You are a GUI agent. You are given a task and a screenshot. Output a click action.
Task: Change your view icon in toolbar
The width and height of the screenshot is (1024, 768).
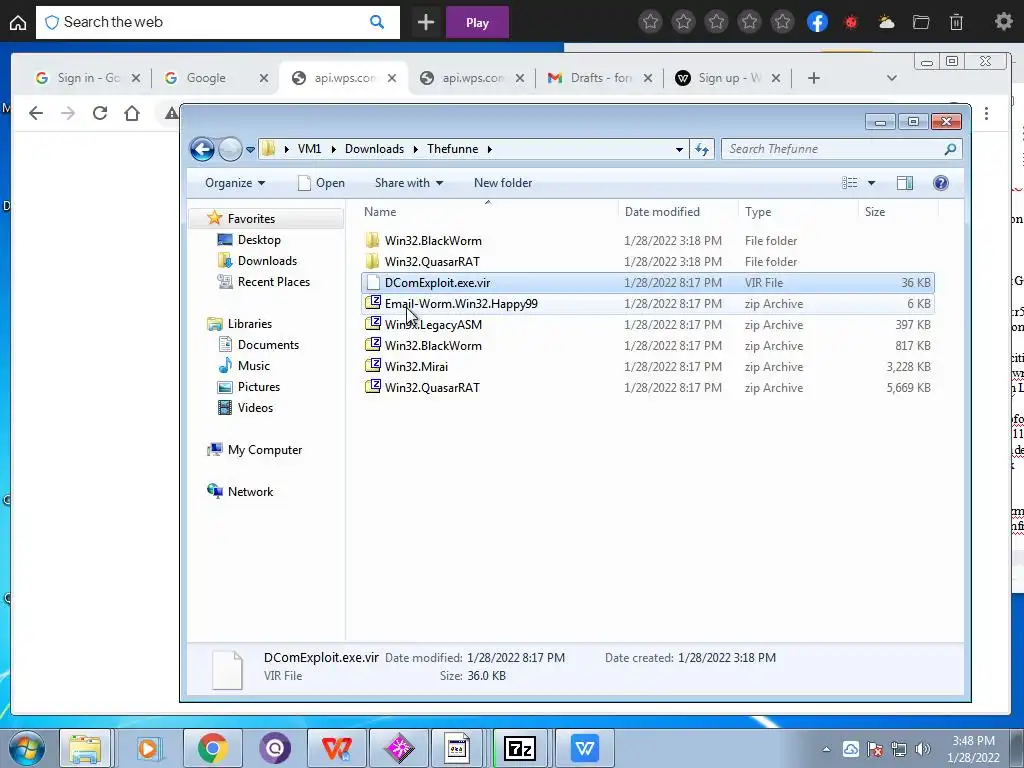pyautogui.click(x=850, y=183)
